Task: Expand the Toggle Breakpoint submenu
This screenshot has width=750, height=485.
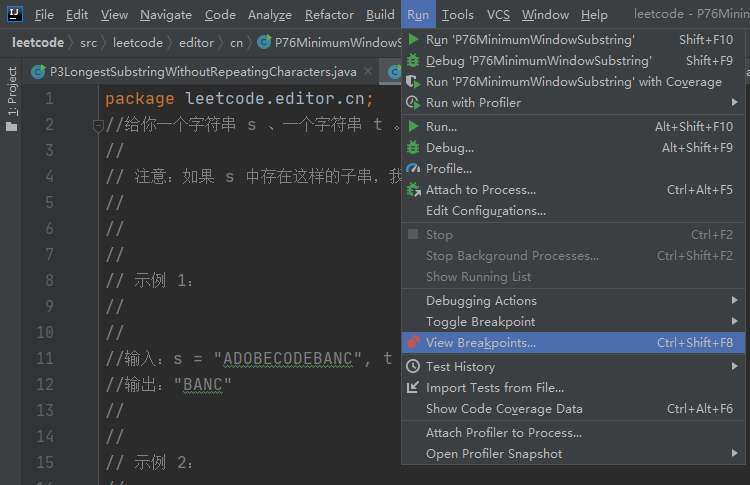Action: coord(735,322)
